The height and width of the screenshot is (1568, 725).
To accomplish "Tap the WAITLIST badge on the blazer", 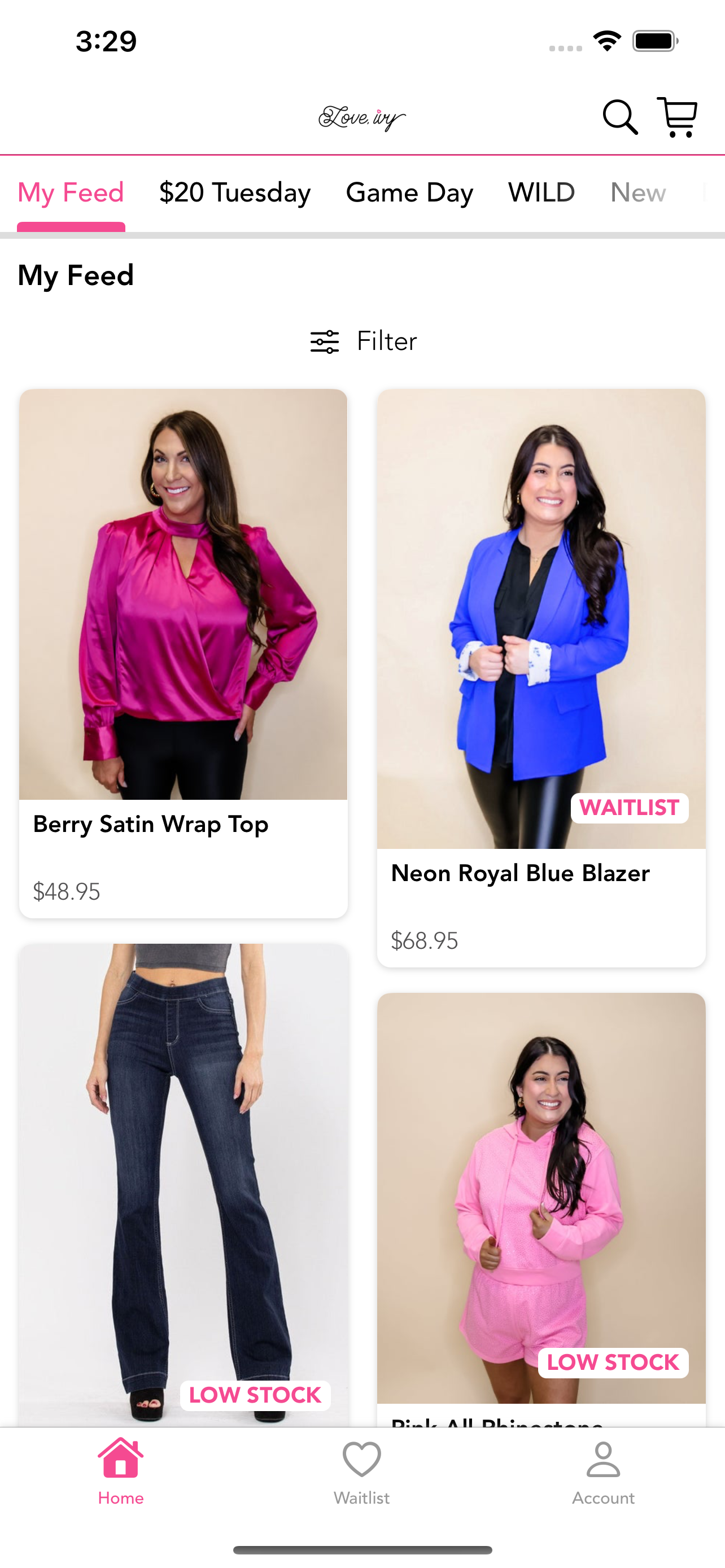I will click(630, 808).
